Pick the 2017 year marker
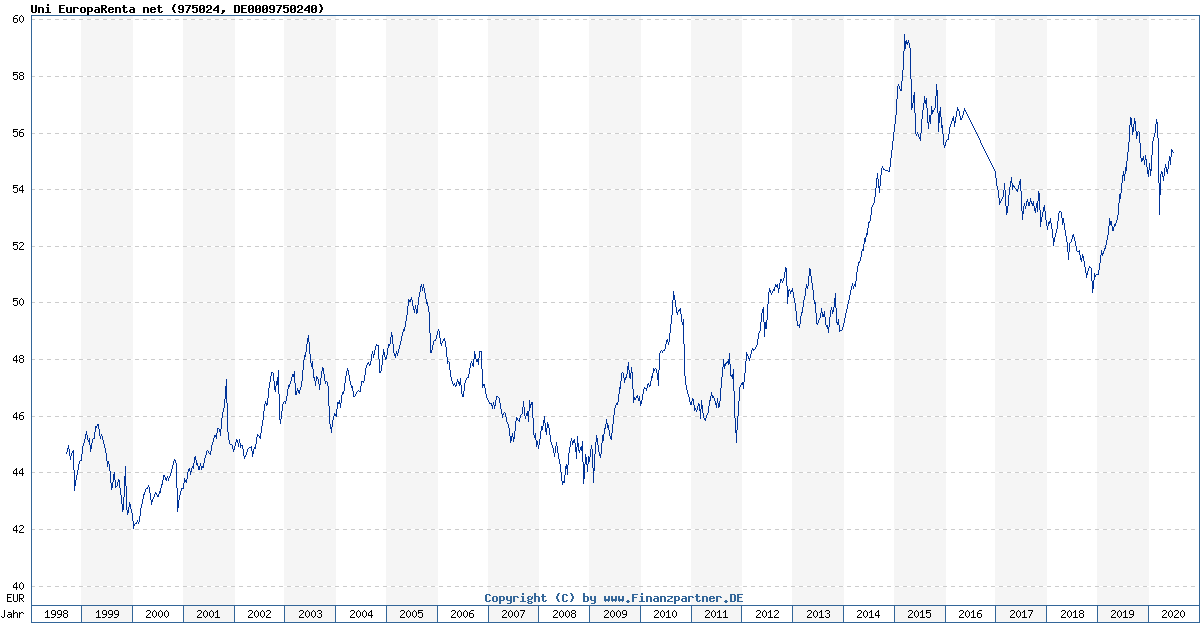This screenshot has width=1200, height=630. coord(1021,614)
